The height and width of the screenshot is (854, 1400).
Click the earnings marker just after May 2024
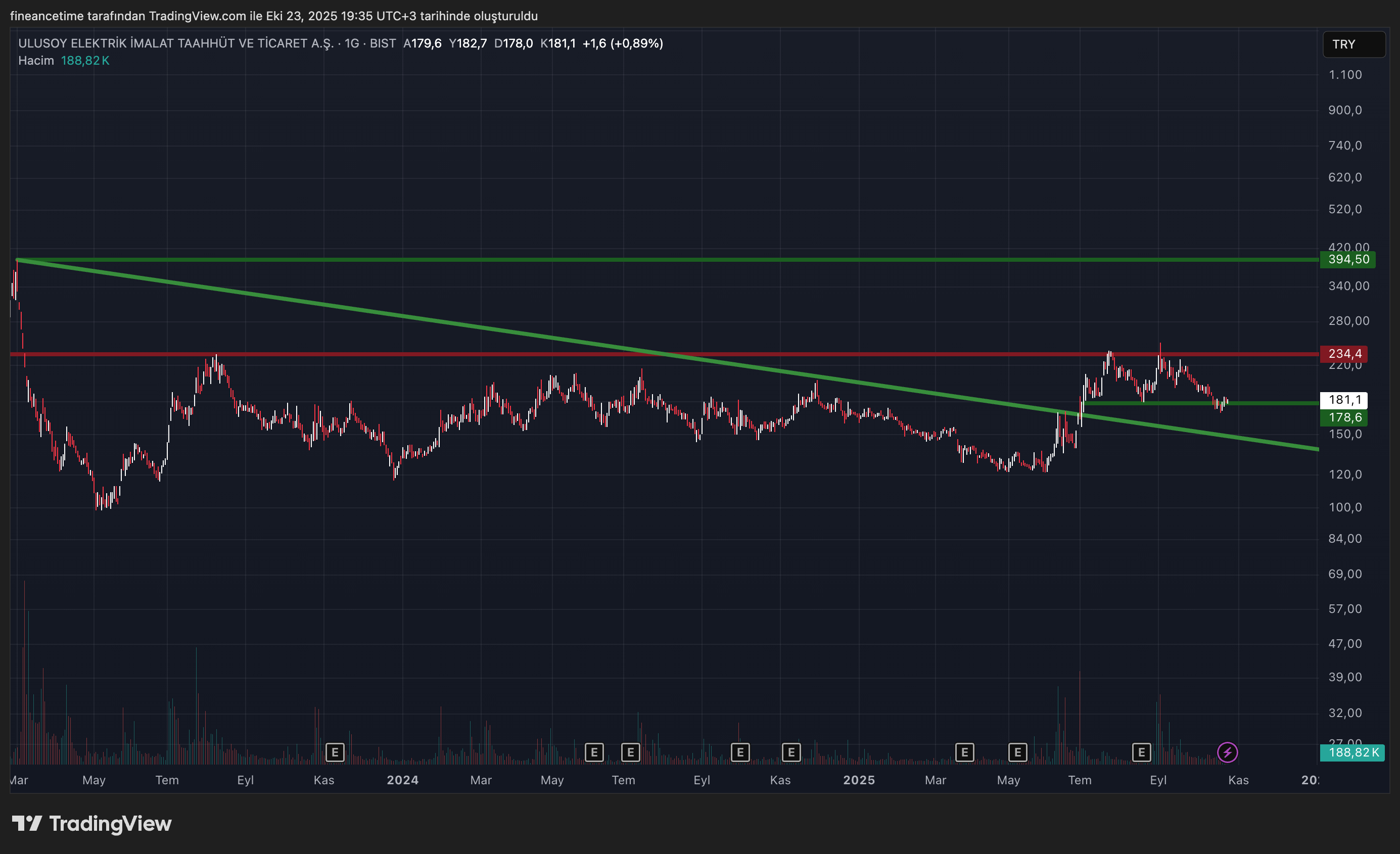click(x=594, y=752)
